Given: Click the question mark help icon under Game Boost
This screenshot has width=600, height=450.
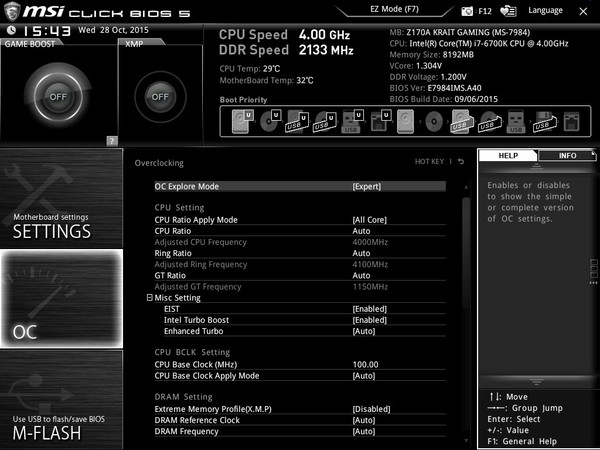Looking at the screenshot, I should click(112, 141).
